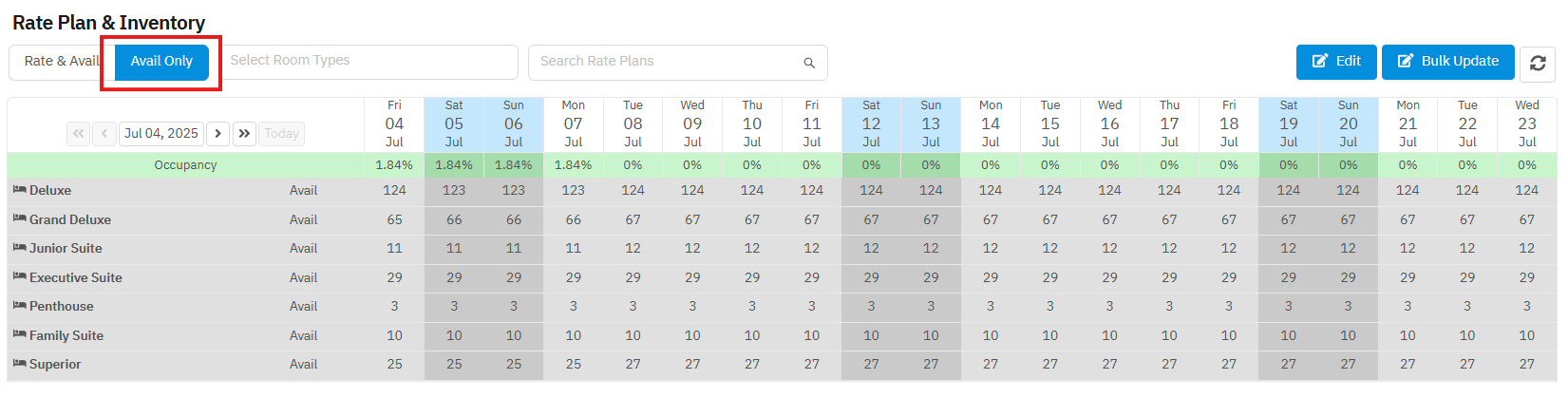This screenshot has width=1568, height=398.
Task: Switch to Rate & Avail view
Action: (59, 62)
